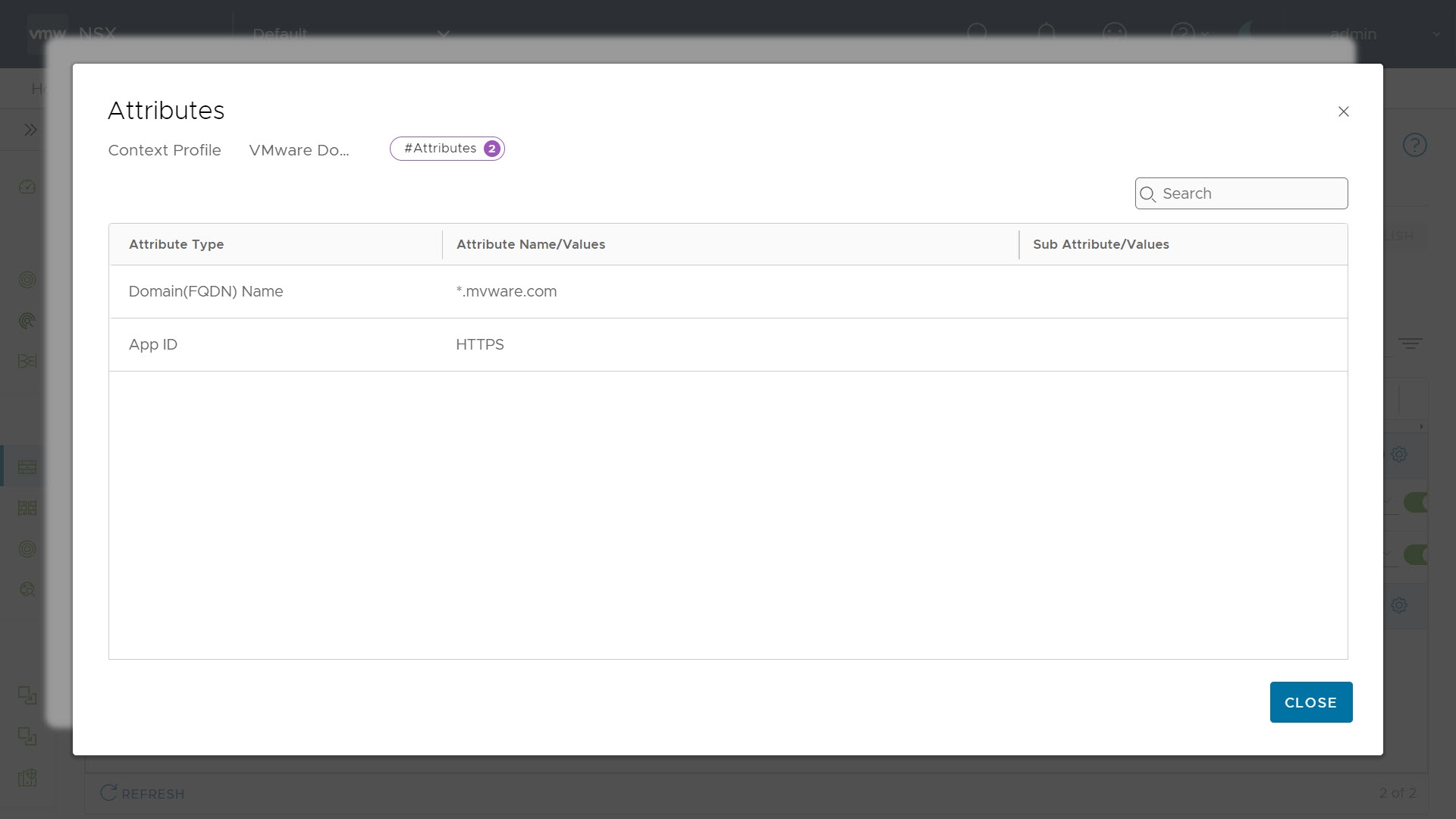Click the REFRESH button at bottom
Viewport: 1456px width, 819px height.
(143, 793)
